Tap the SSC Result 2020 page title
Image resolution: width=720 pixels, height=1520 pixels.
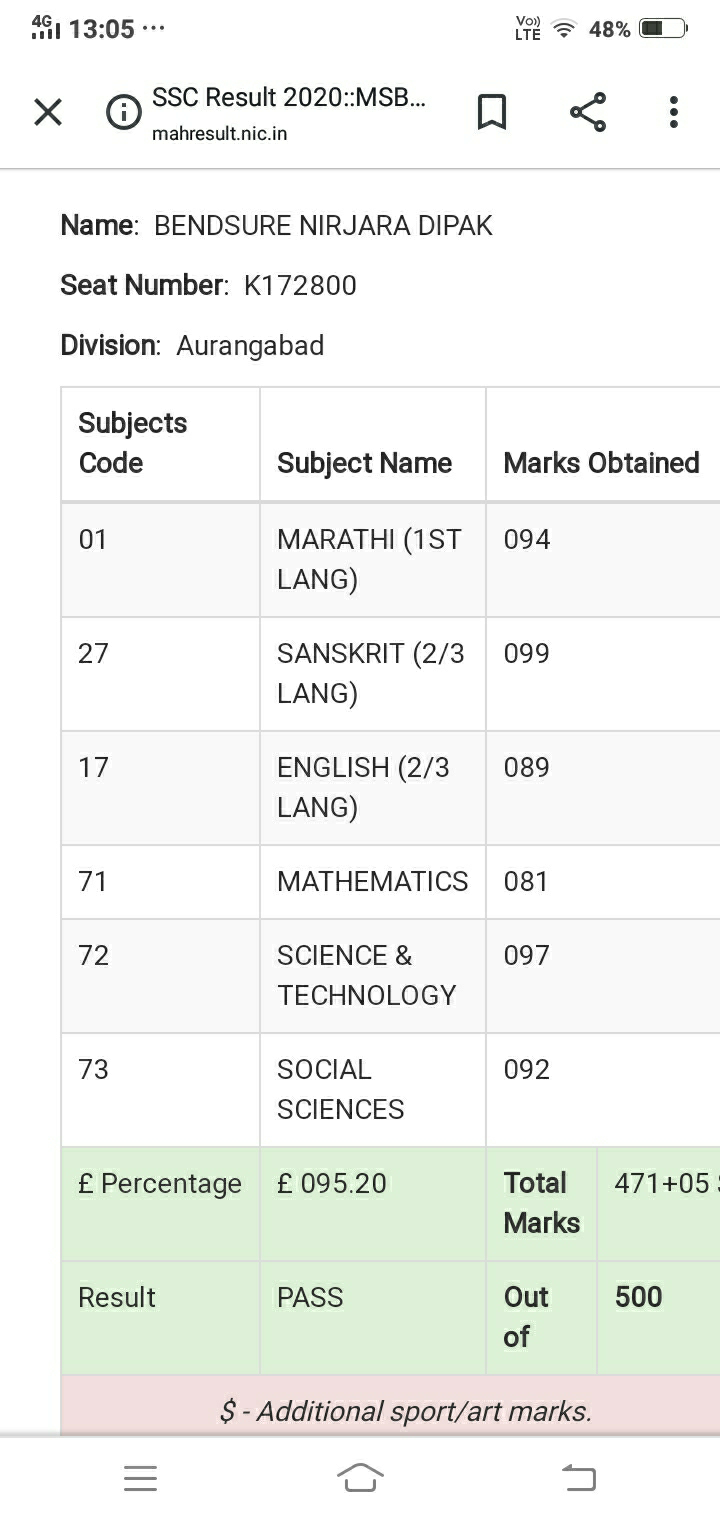tap(288, 98)
